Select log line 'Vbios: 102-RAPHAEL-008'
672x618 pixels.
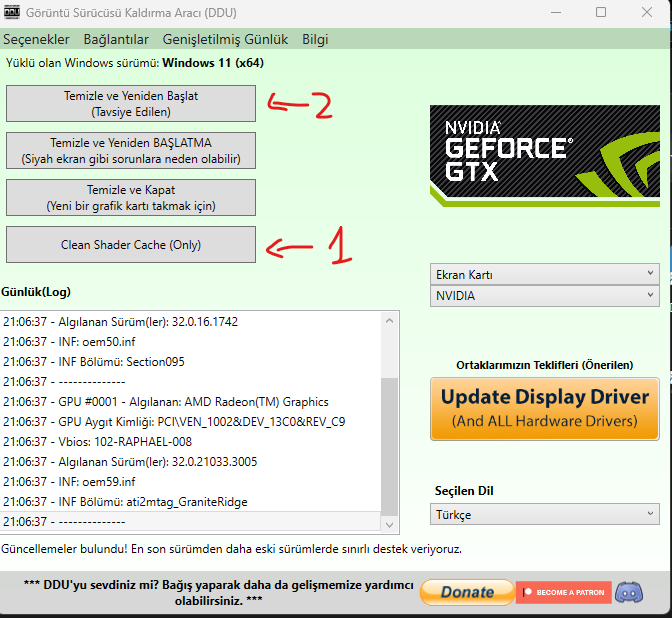tap(191, 441)
